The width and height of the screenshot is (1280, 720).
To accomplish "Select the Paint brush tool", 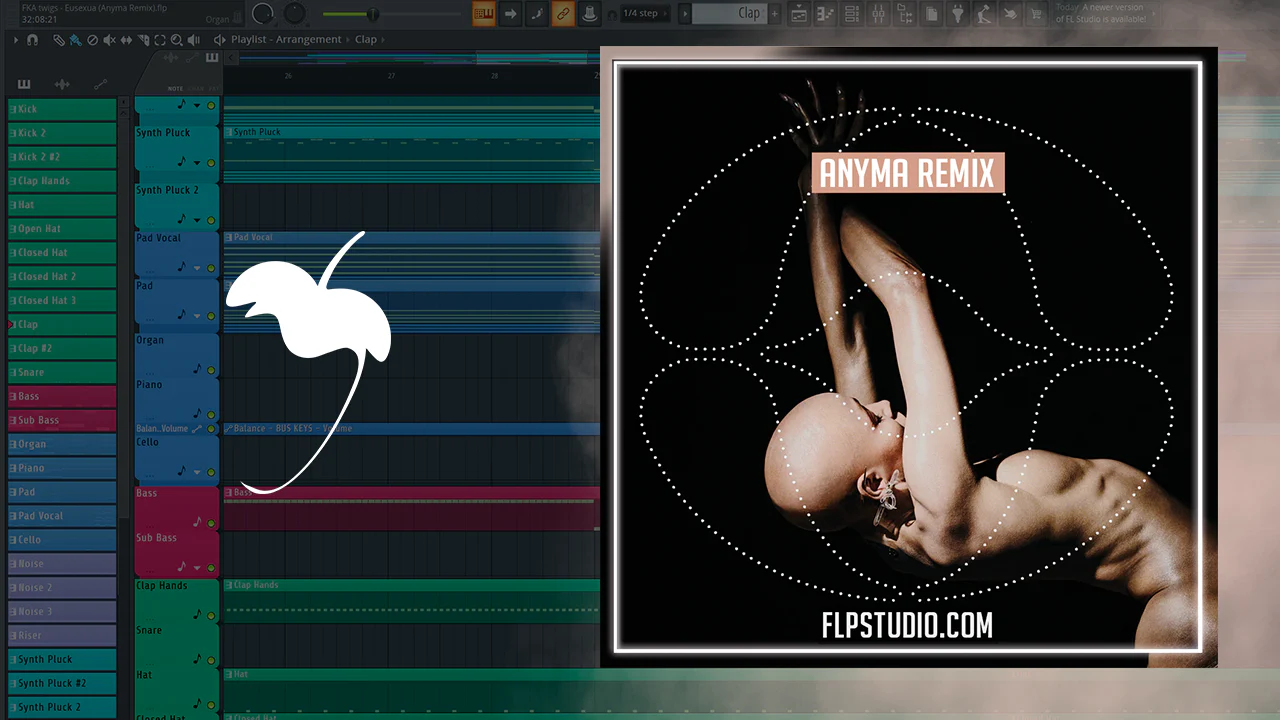I will pos(75,40).
